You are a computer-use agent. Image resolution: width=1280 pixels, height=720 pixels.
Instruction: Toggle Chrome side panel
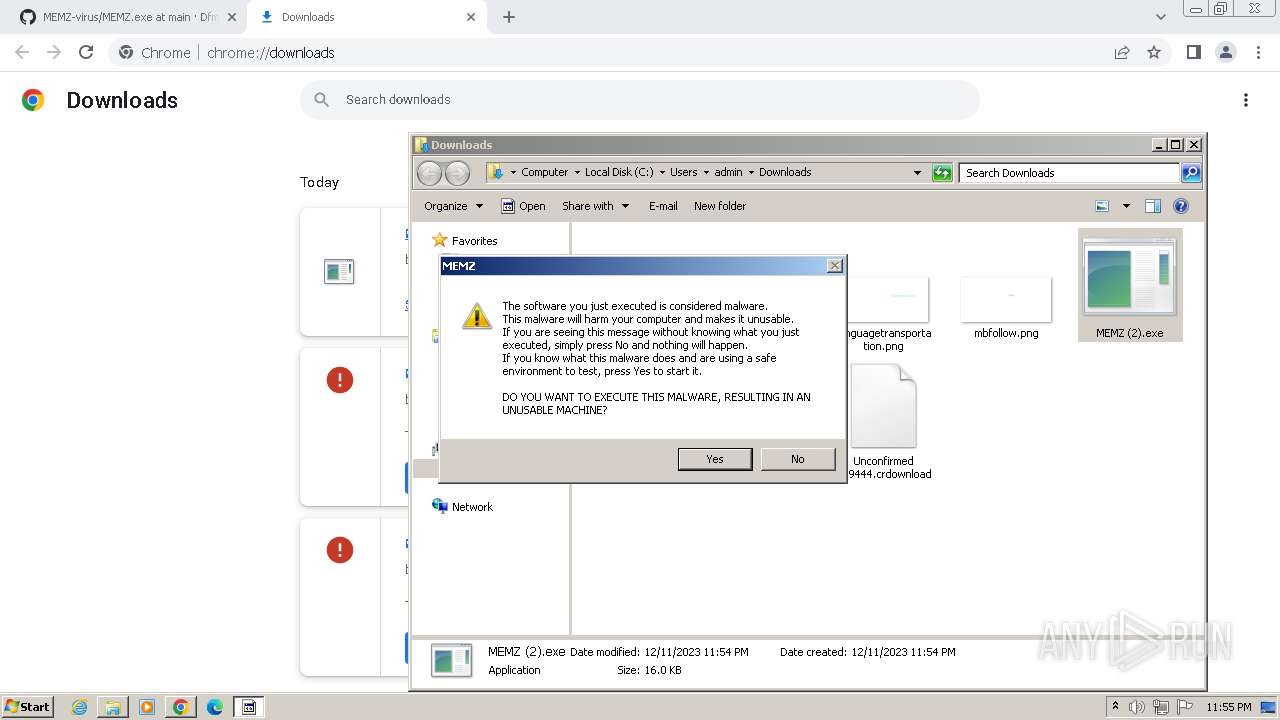click(1193, 53)
